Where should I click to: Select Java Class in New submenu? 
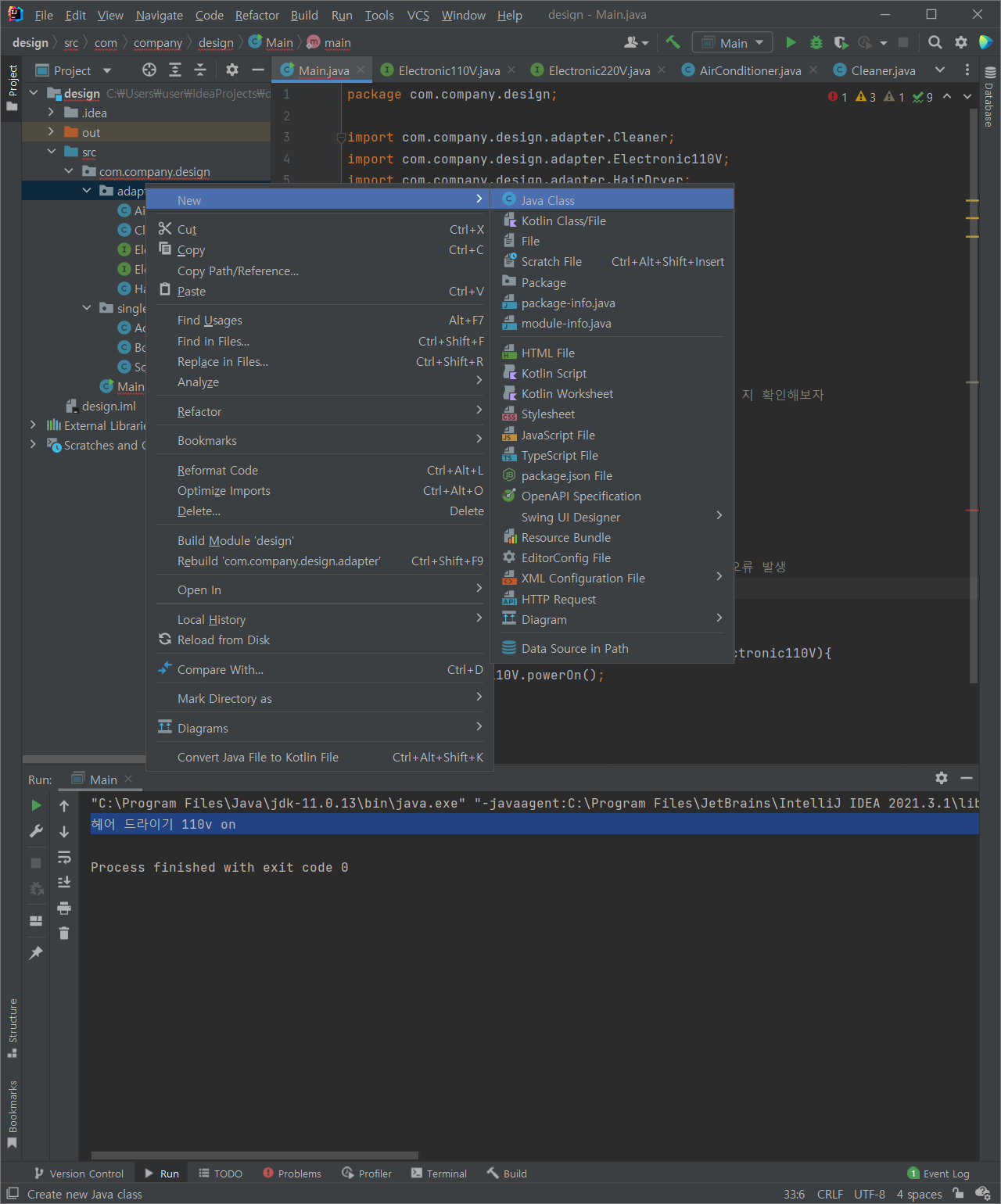[x=612, y=200]
